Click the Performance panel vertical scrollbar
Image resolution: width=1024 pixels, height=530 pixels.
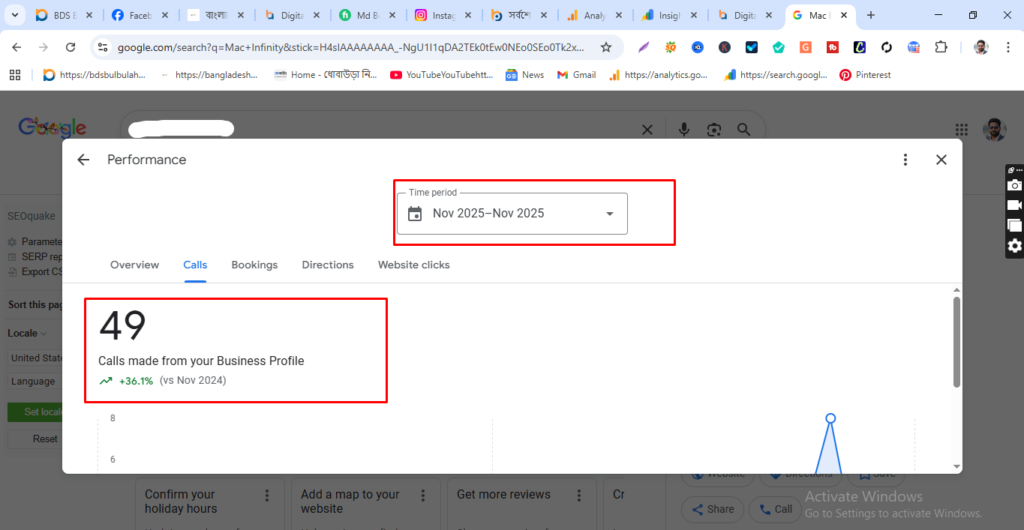pos(957,341)
